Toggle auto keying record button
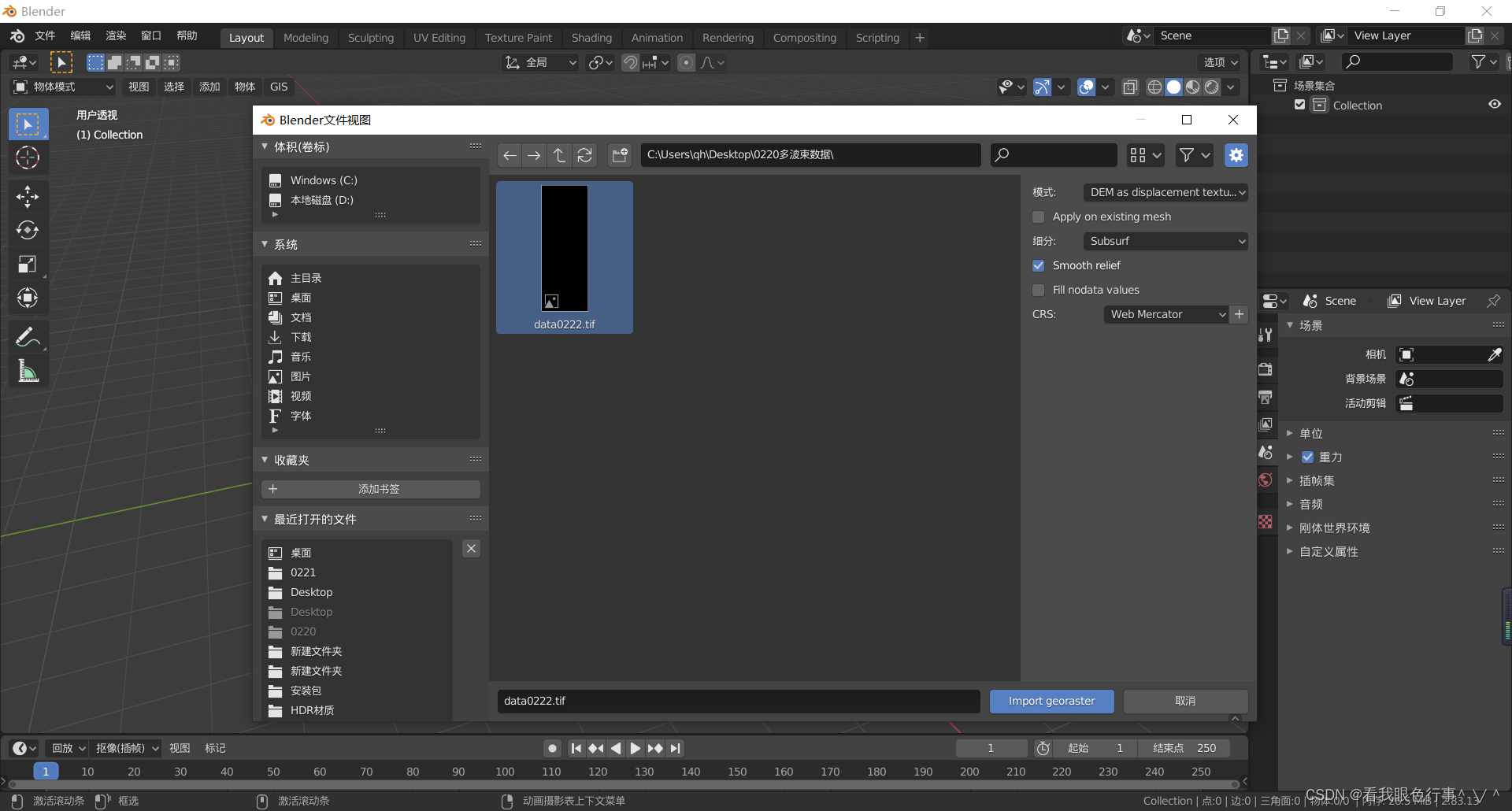Viewport: 1512px width, 811px height. [x=553, y=748]
